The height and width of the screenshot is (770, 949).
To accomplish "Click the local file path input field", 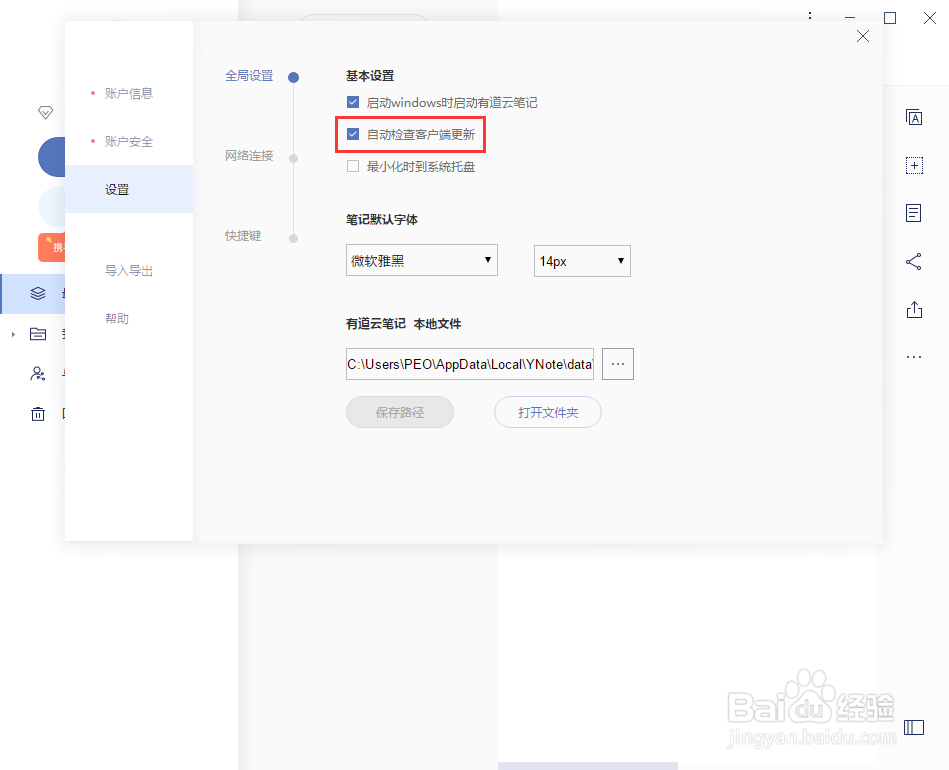I will point(470,364).
